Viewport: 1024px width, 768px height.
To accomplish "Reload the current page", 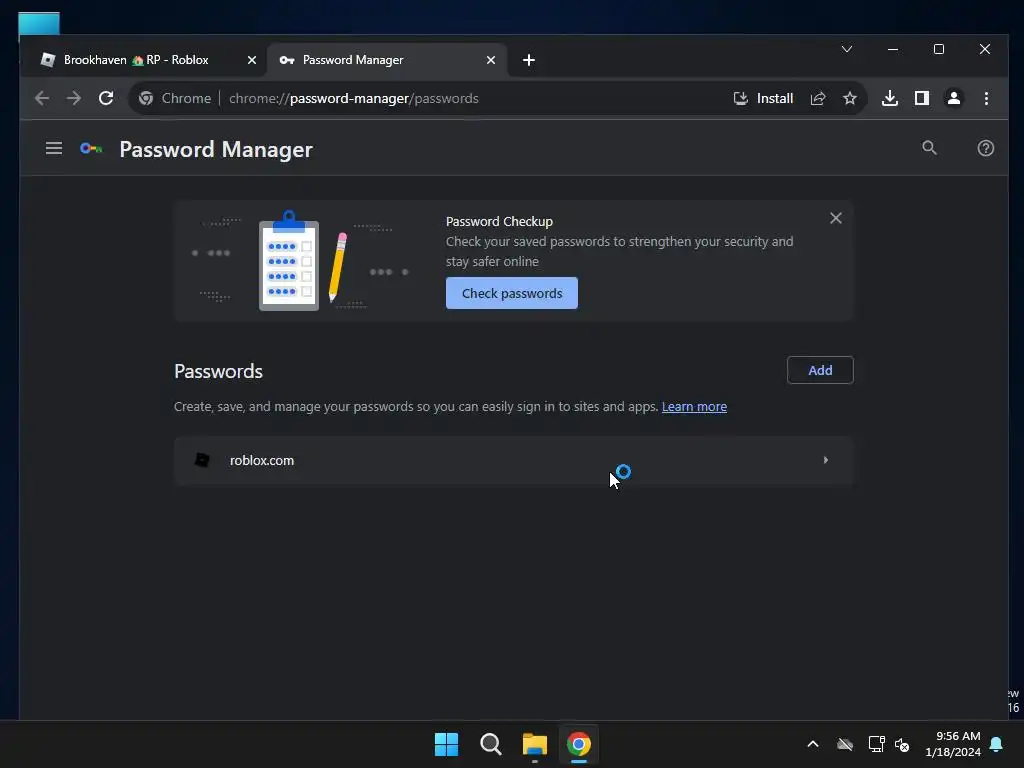I will pos(106,99).
